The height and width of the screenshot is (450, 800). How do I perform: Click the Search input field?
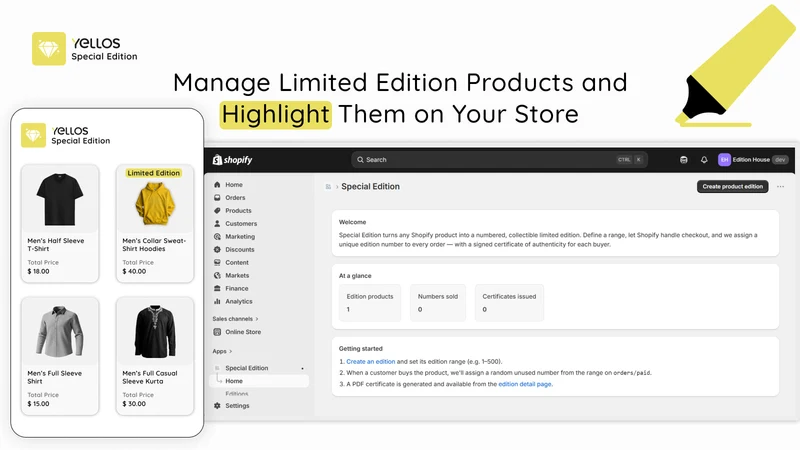(x=499, y=160)
